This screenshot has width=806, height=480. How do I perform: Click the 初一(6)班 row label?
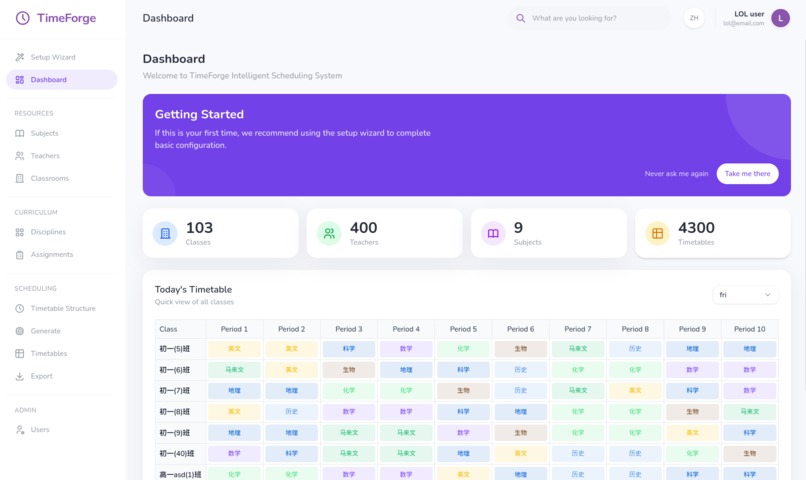click(x=174, y=370)
